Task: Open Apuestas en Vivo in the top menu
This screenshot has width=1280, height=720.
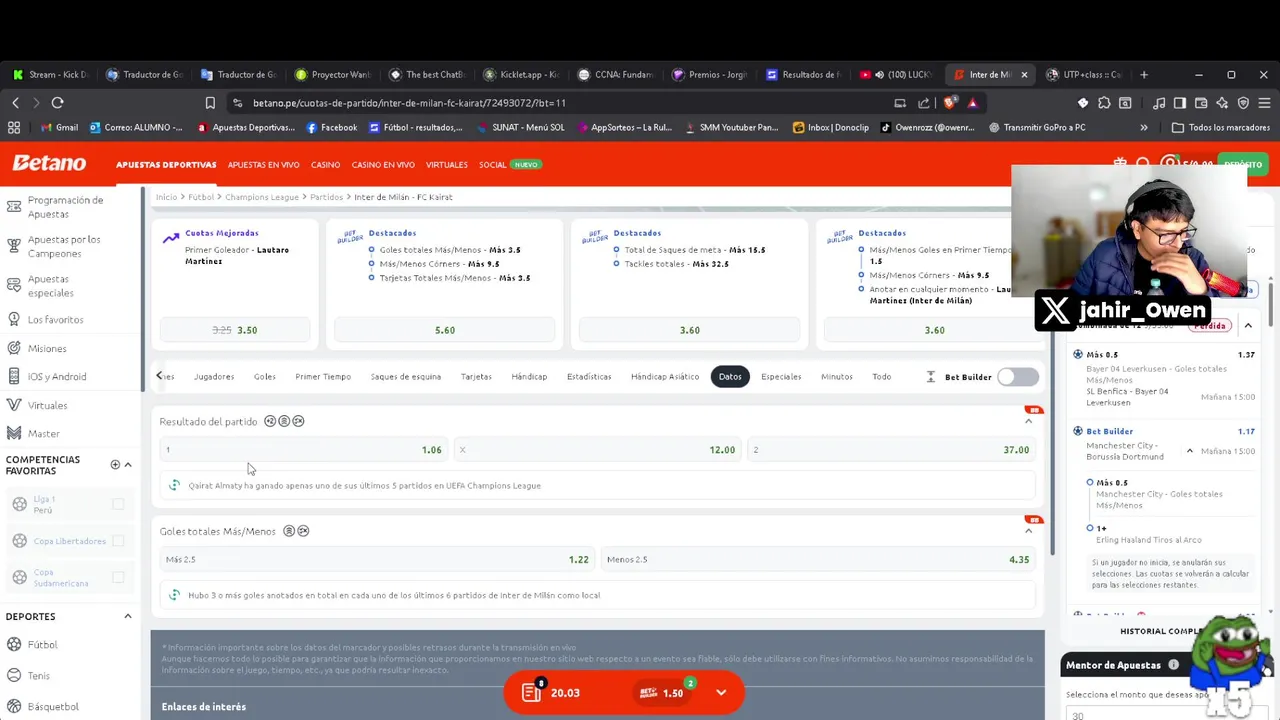Action: click(x=263, y=164)
